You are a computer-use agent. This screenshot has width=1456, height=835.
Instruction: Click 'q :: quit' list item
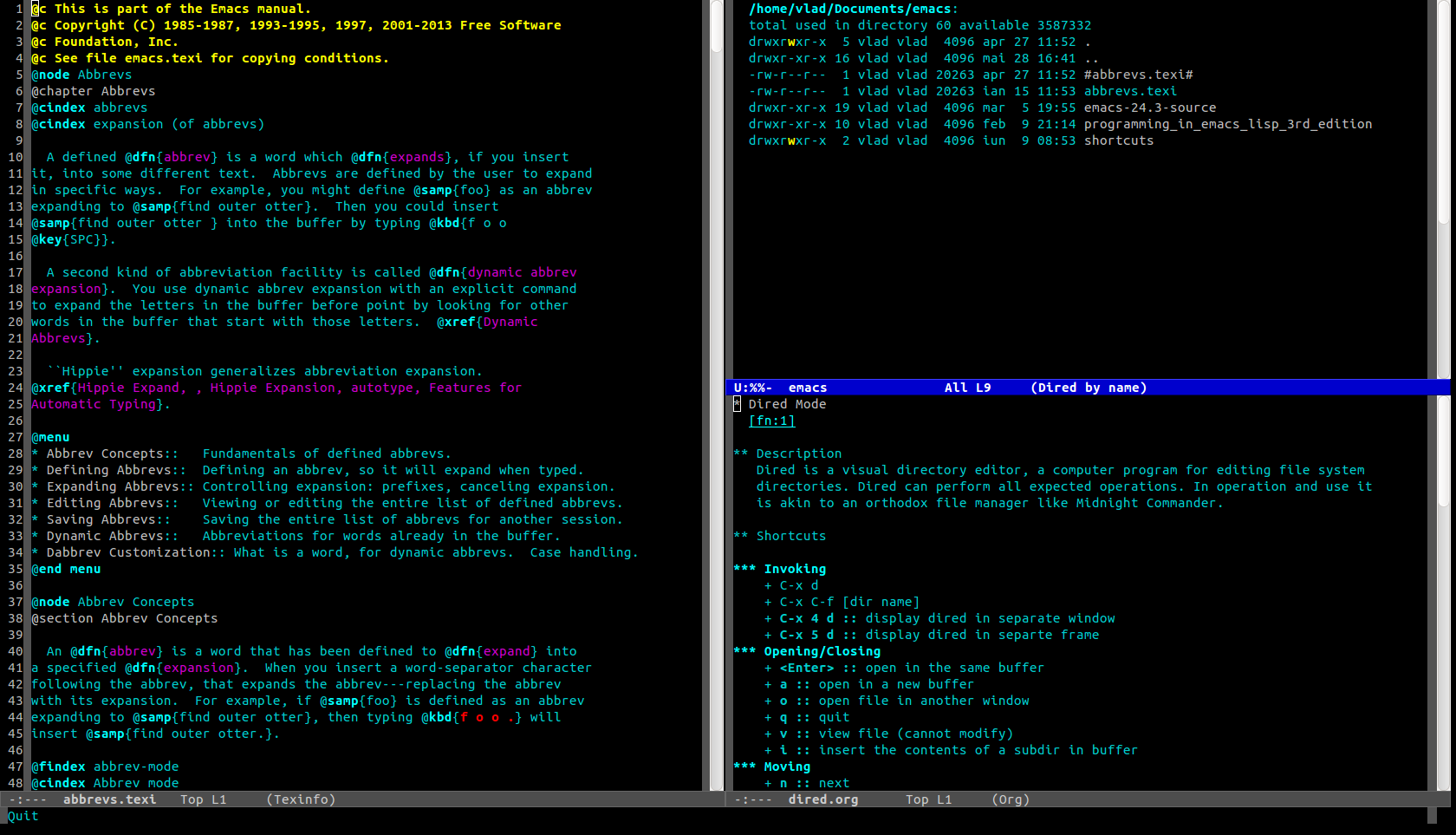pyautogui.click(x=807, y=717)
